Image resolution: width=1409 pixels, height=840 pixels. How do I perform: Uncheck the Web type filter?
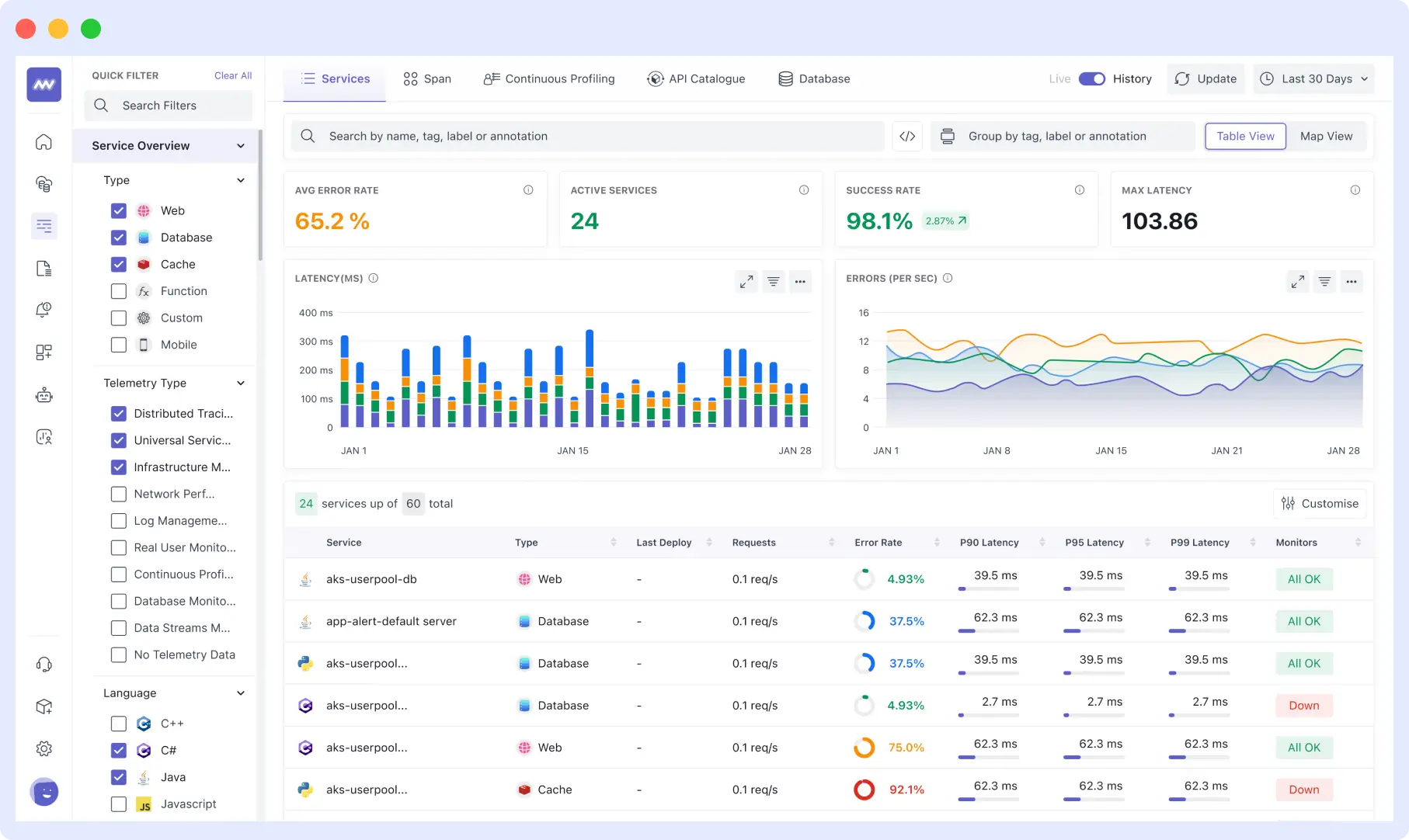coord(118,210)
